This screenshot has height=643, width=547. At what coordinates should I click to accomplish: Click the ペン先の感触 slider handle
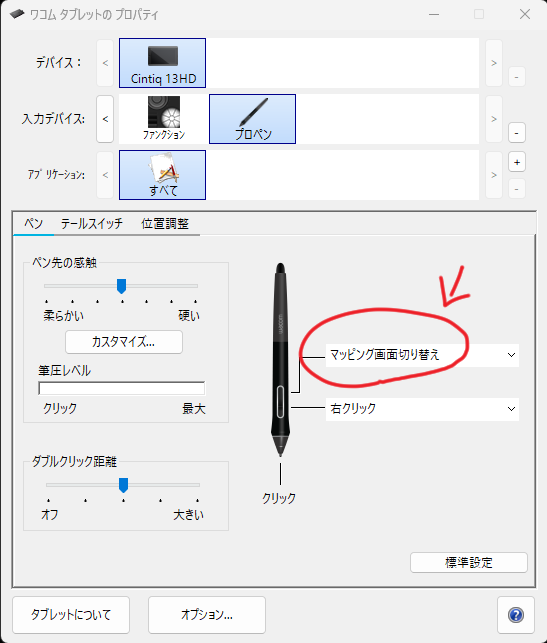(x=121, y=286)
